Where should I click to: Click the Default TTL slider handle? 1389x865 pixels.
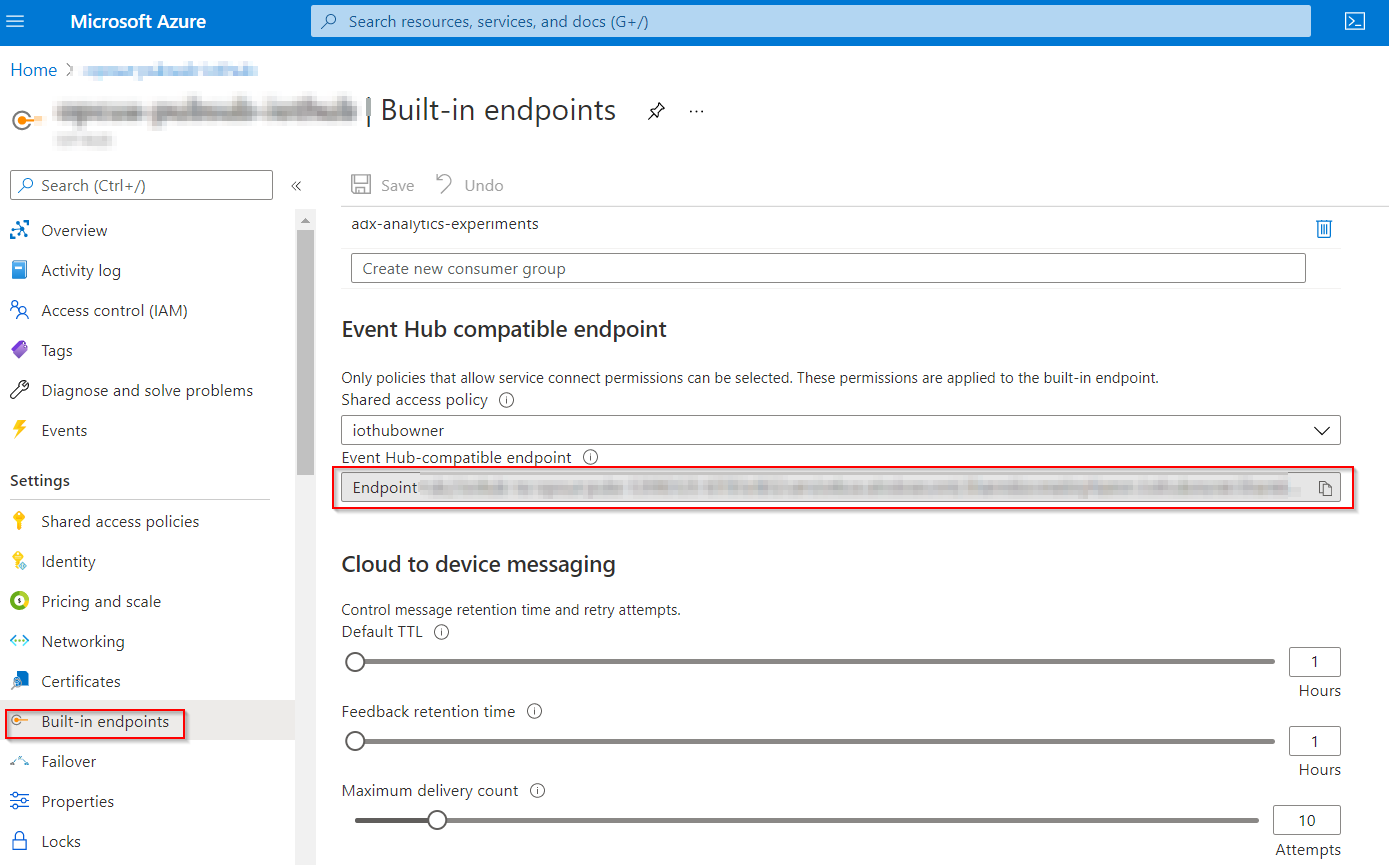click(x=355, y=661)
